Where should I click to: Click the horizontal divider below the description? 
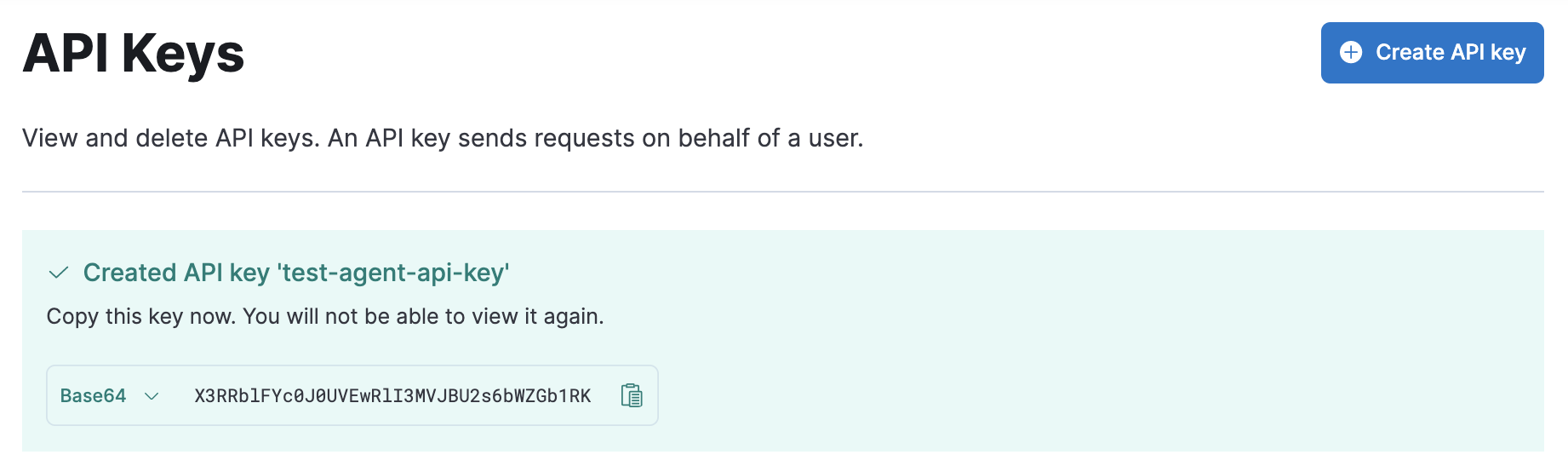782,192
